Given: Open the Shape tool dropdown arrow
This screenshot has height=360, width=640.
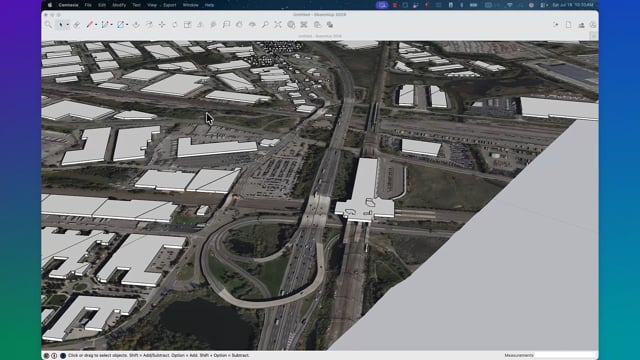Looking at the screenshot, I should pos(127,25).
